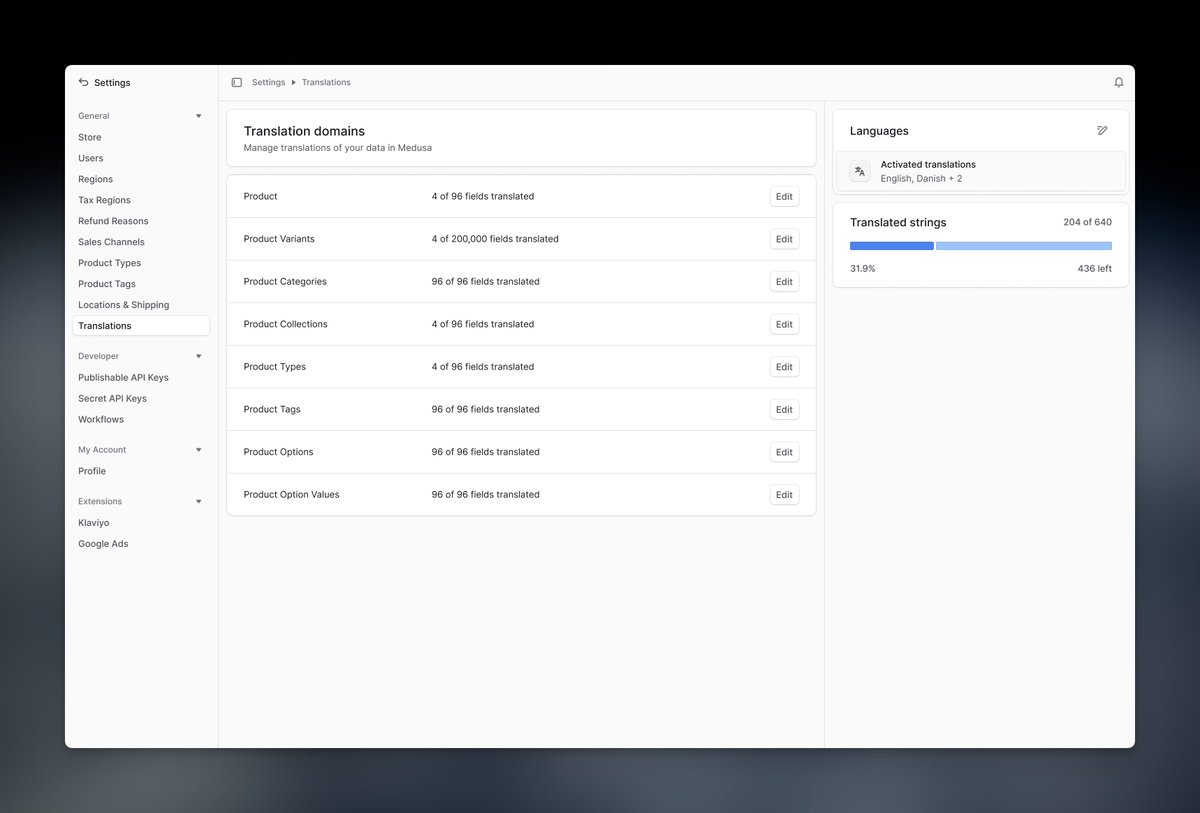
Task: Click the 'Translated strings' heading
Action: click(898, 222)
